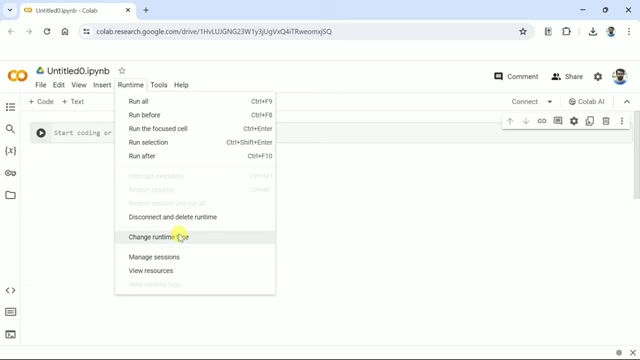640x360 pixels.
Task: Open cell editor settings gear
Action: pos(574,121)
